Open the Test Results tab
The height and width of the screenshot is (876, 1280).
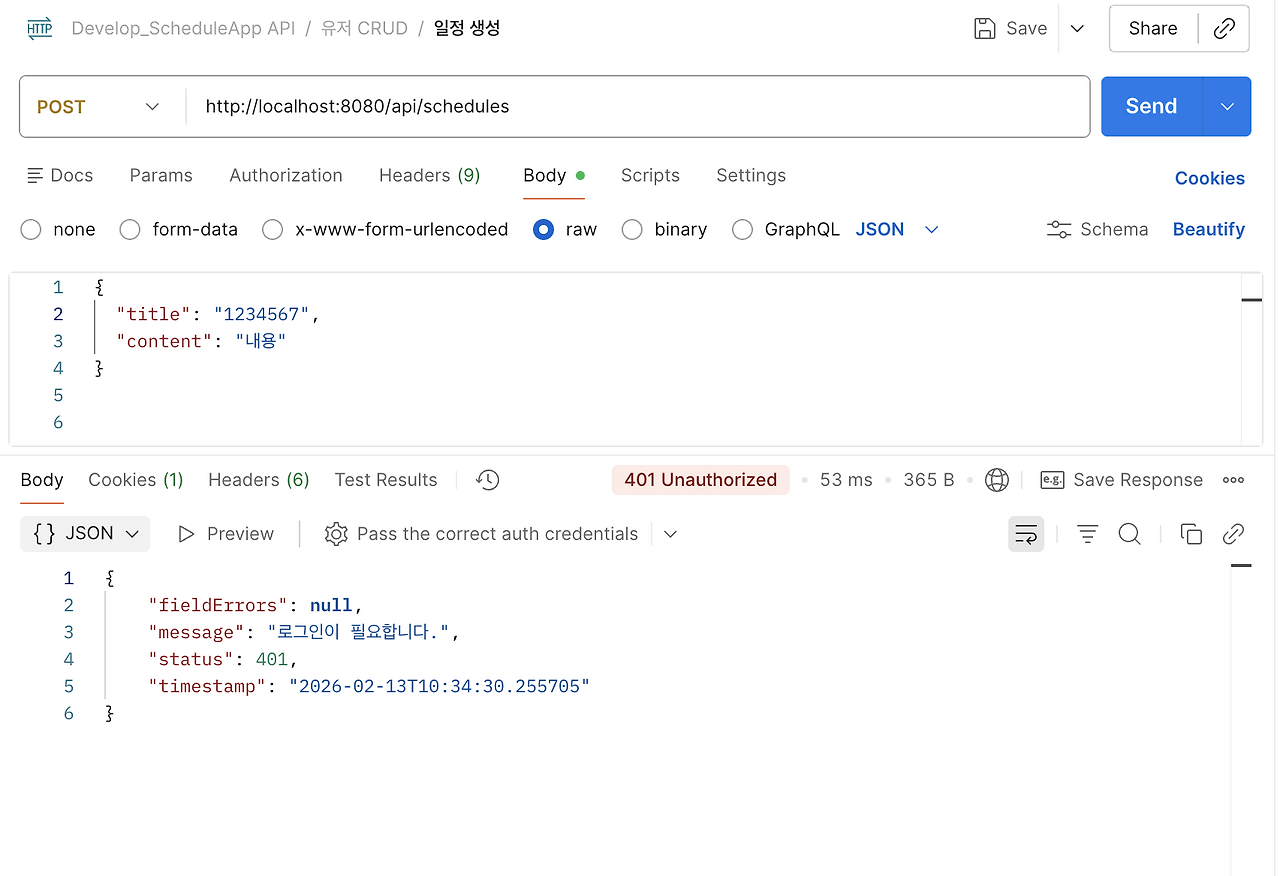[x=386, y=480]
